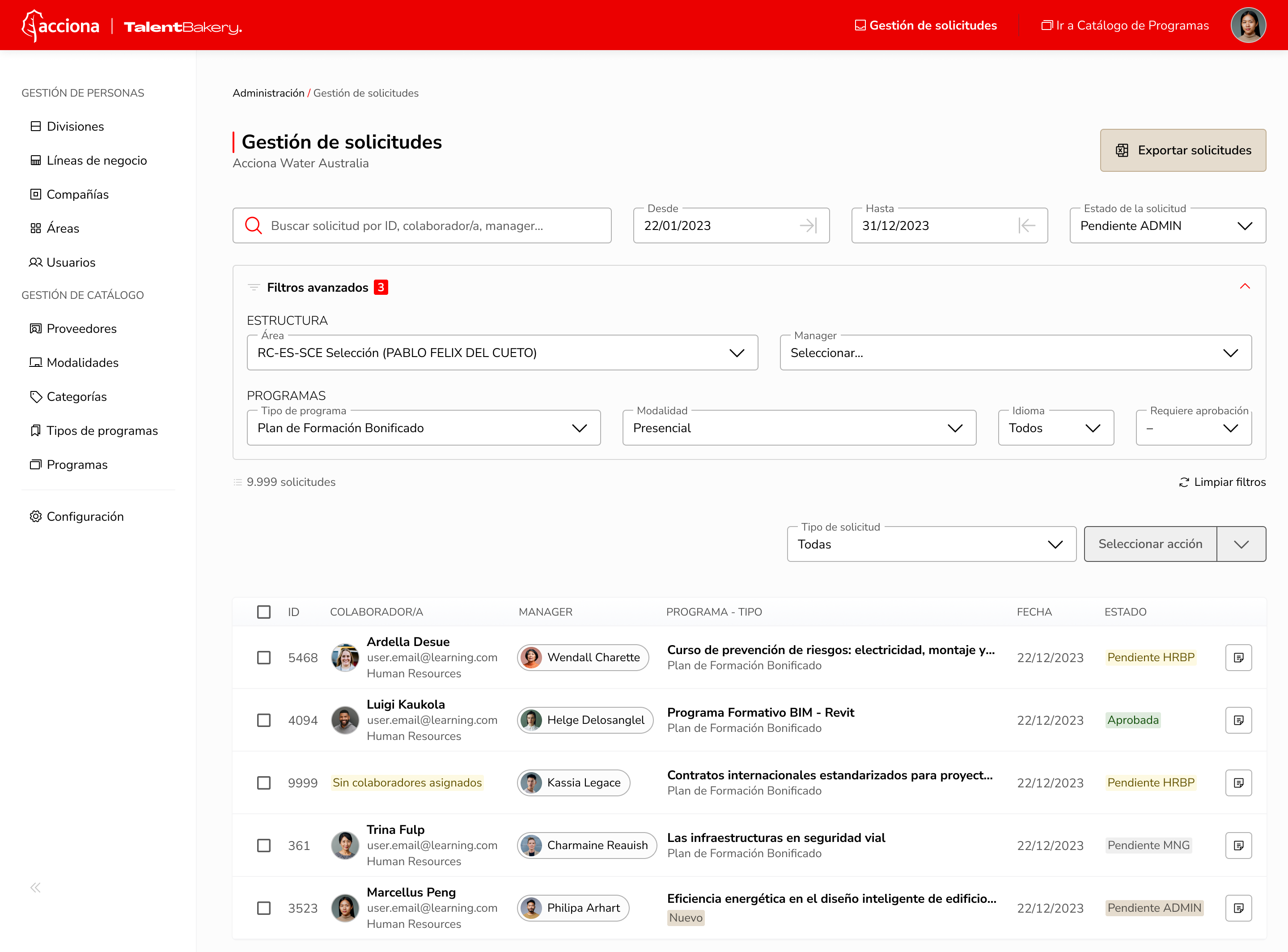Open notes icon on Luigi Kaukola's request

click(x=1239, y=720)
